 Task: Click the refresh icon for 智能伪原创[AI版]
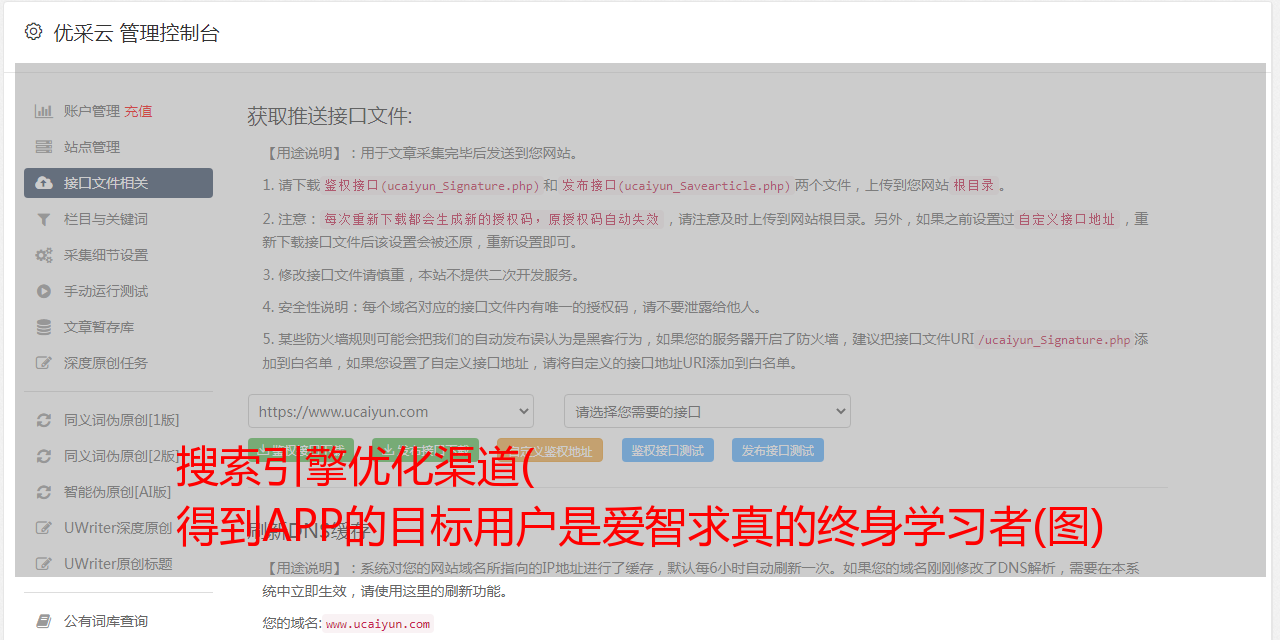pyautogui.click(x=44, y=492)
